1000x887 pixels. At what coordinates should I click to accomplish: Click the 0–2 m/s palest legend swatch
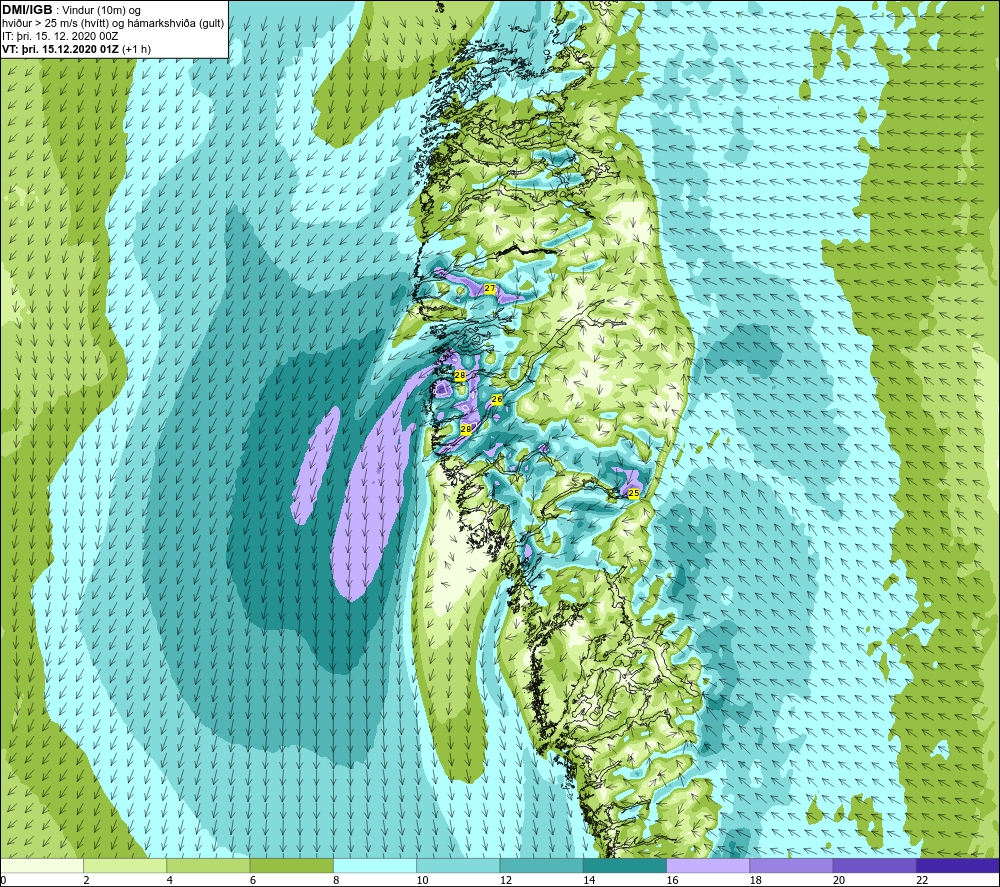click(42, 865)
